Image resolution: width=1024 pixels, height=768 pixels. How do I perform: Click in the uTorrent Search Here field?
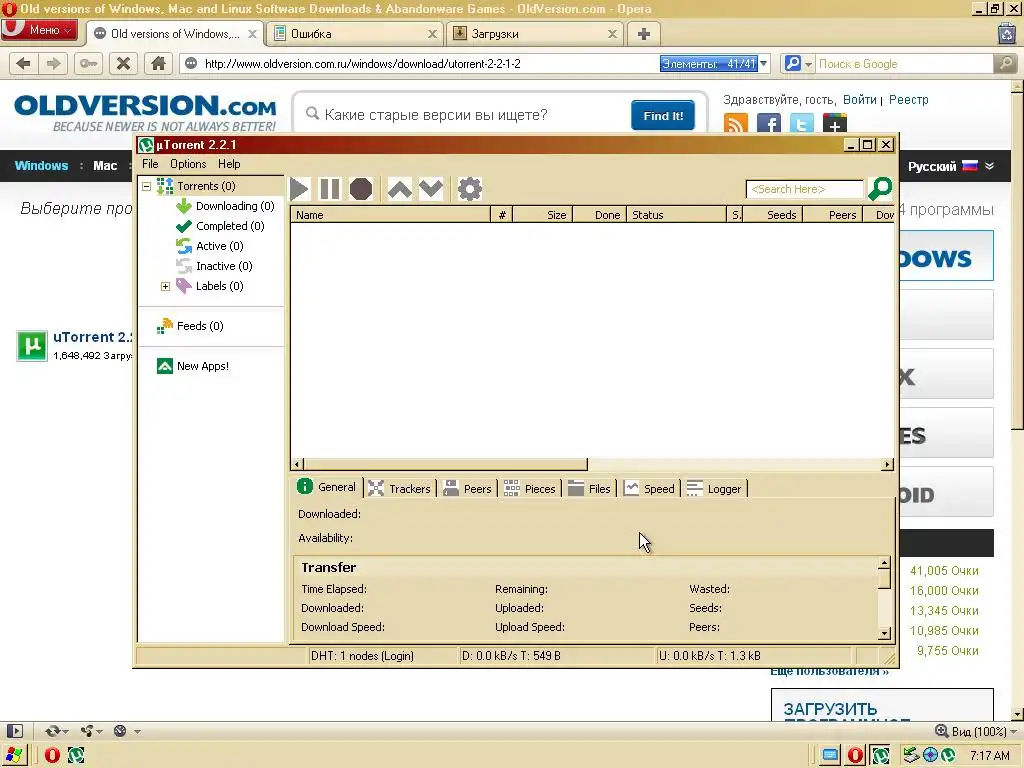(805, 189)
